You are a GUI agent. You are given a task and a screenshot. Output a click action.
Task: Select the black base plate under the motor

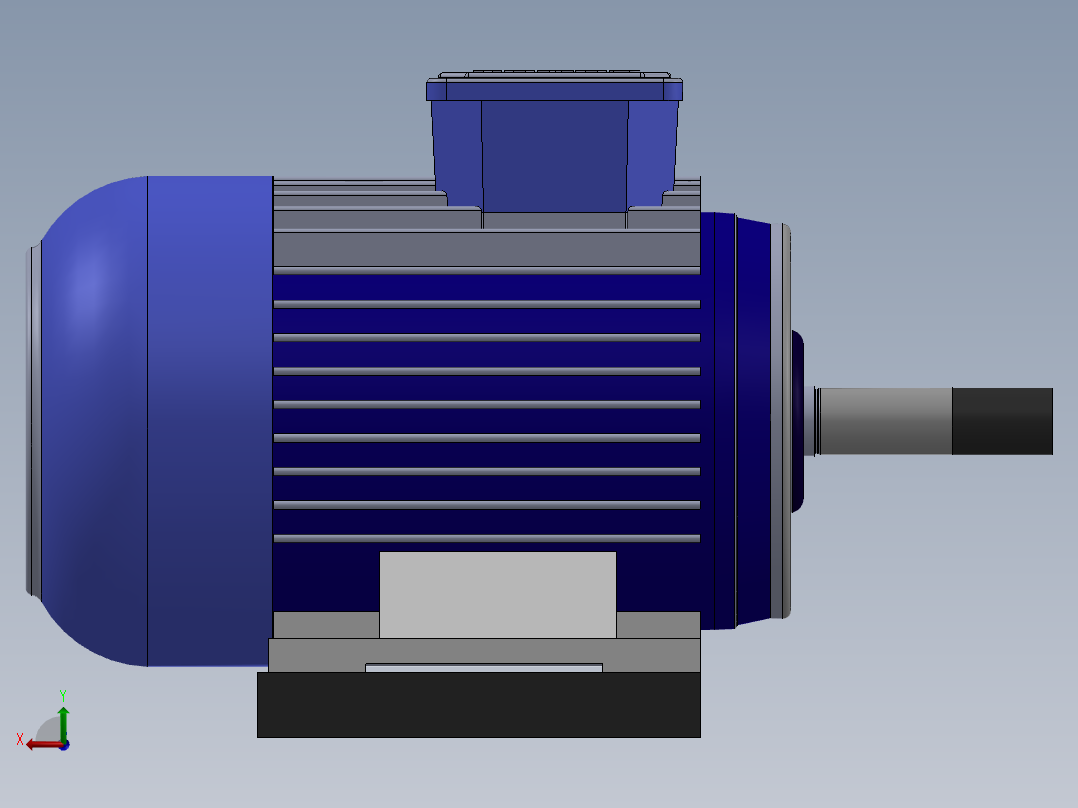(x=478, y=705)
